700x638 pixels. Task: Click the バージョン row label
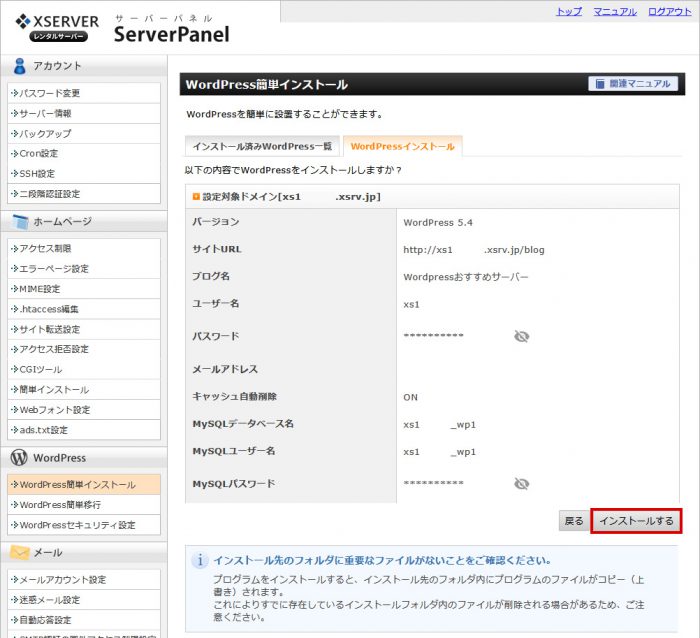(216, 222)
